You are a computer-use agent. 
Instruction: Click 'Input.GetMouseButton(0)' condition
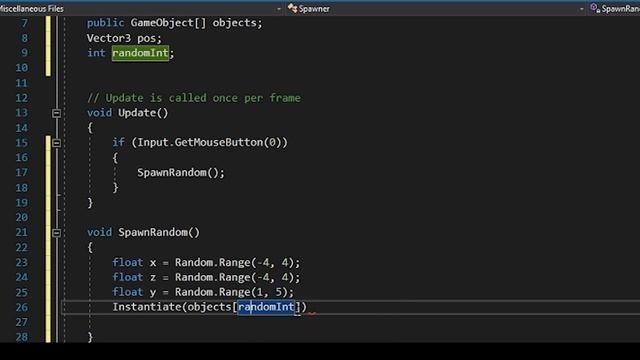(x=209, y=142)
